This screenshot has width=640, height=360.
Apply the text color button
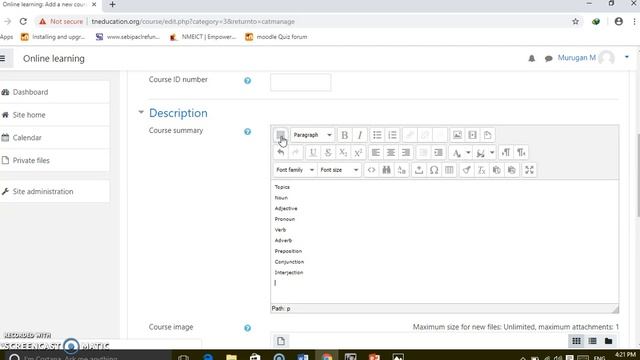coord(456,153)
